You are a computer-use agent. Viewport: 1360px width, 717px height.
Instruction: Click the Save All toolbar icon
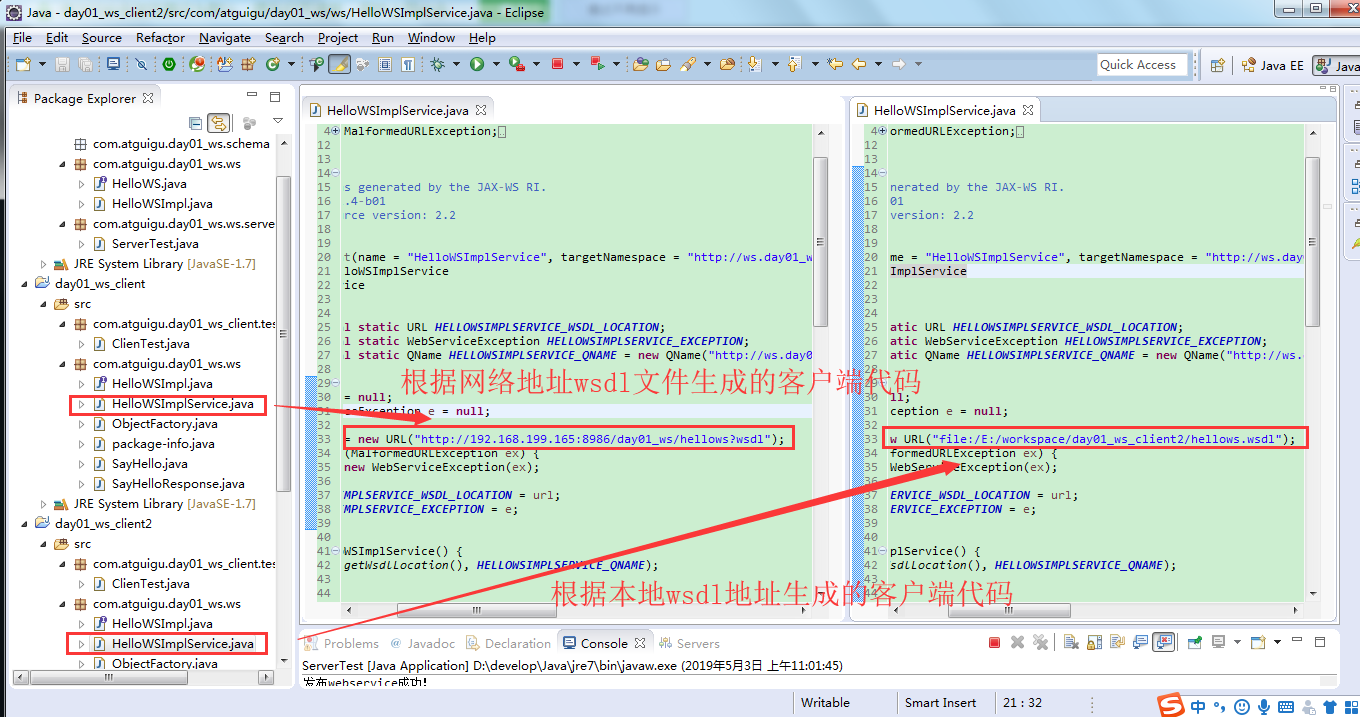tap(86, 64)
